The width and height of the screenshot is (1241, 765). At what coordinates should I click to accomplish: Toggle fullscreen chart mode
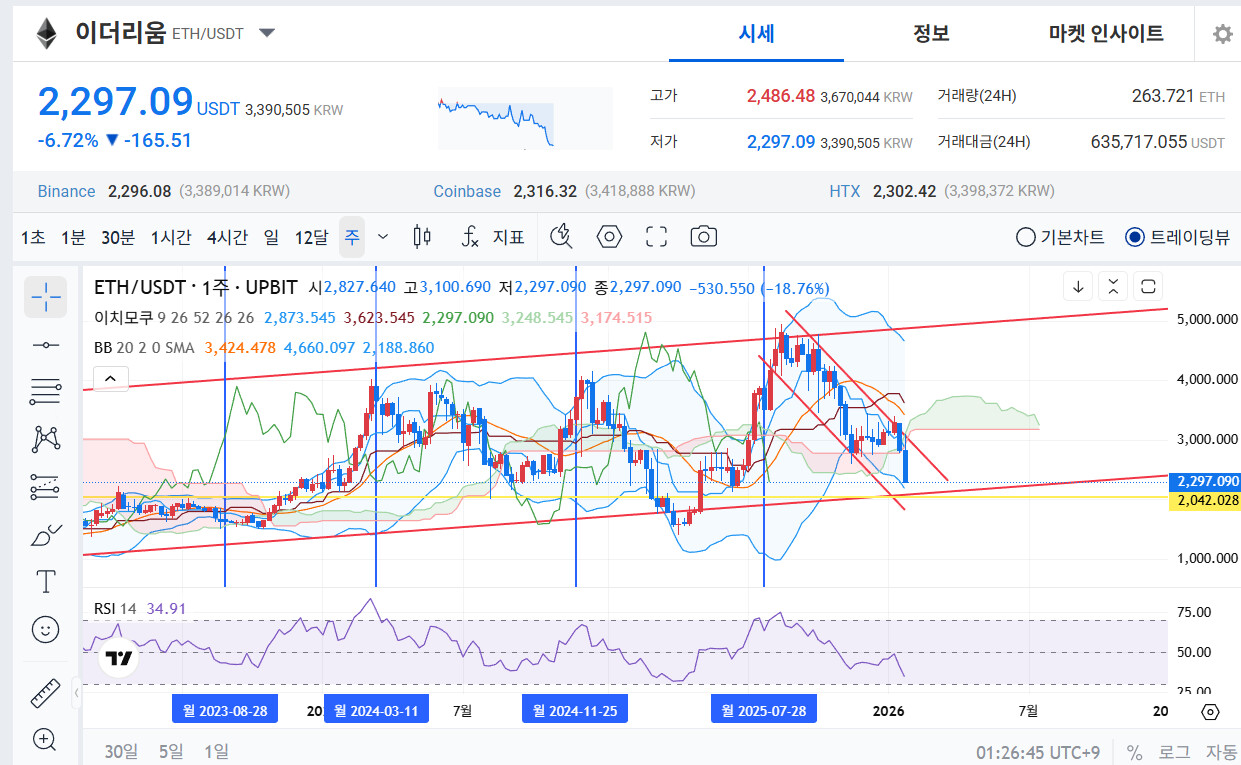coord(656,237)
